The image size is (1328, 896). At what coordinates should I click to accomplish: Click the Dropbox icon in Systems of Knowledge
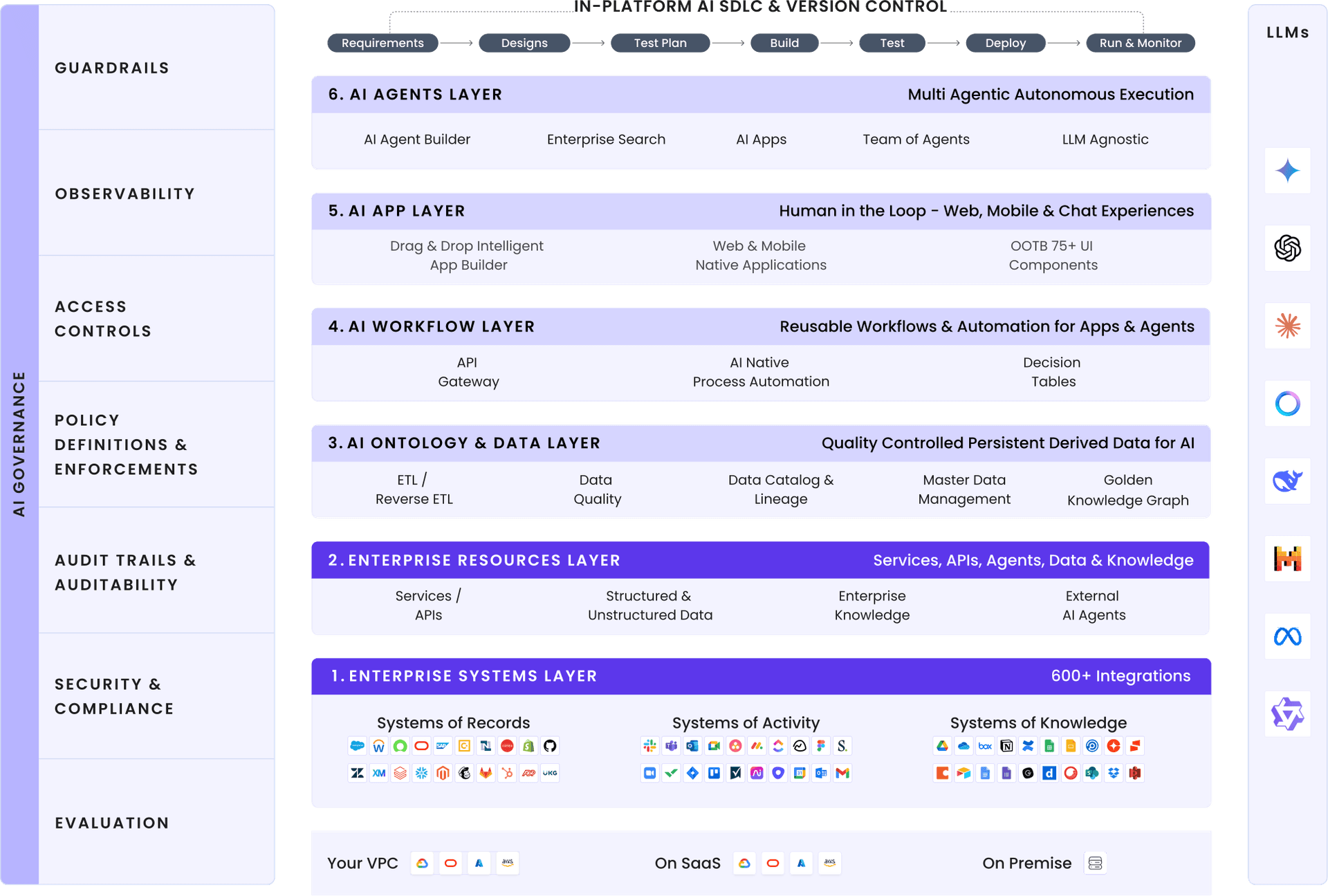coord(1114,773)
